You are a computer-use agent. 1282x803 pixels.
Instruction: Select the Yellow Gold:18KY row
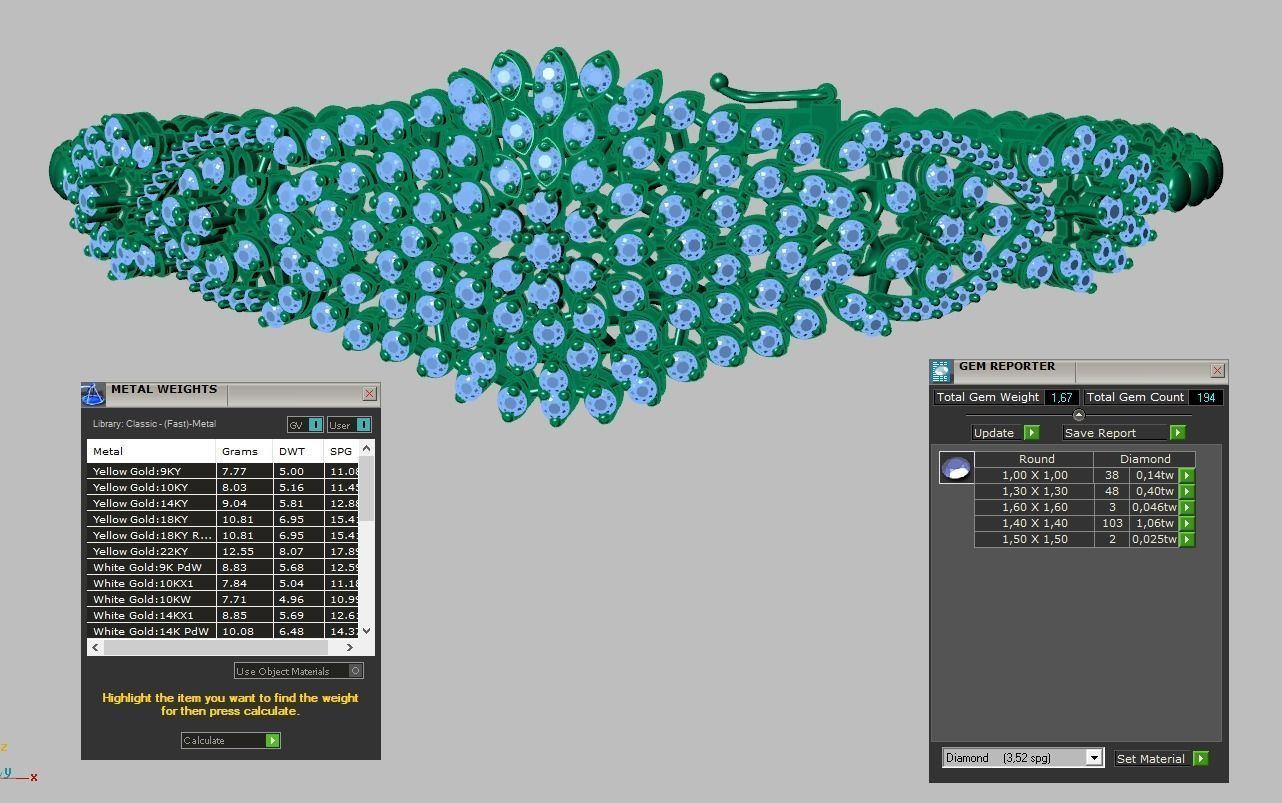(150, 520)
